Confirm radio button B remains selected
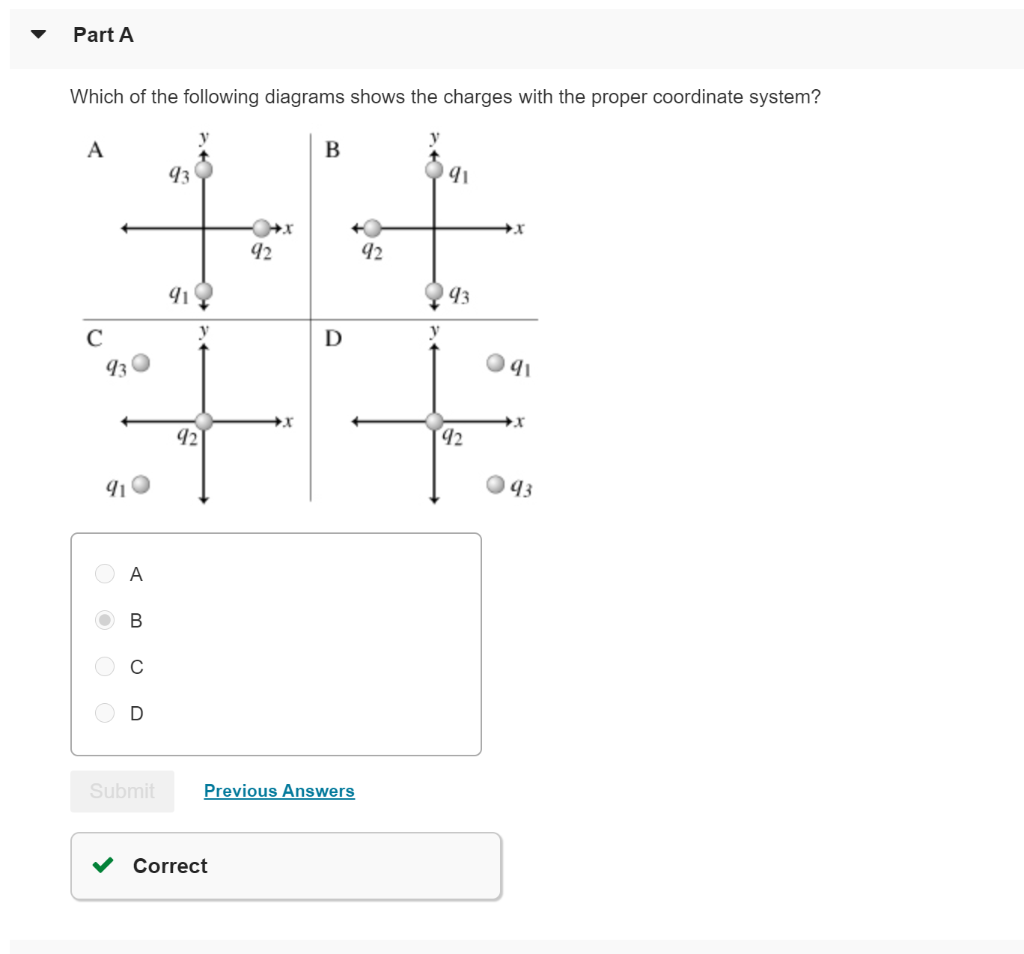This screenshot has height=954, width=1024. pyautogui.click(x=104, y=620)
